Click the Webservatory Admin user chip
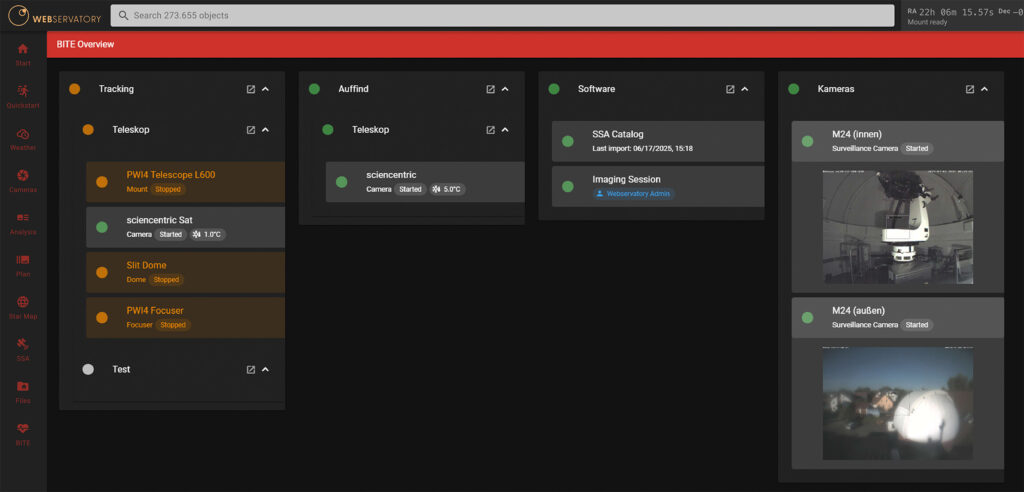 (x=633, y=194)
